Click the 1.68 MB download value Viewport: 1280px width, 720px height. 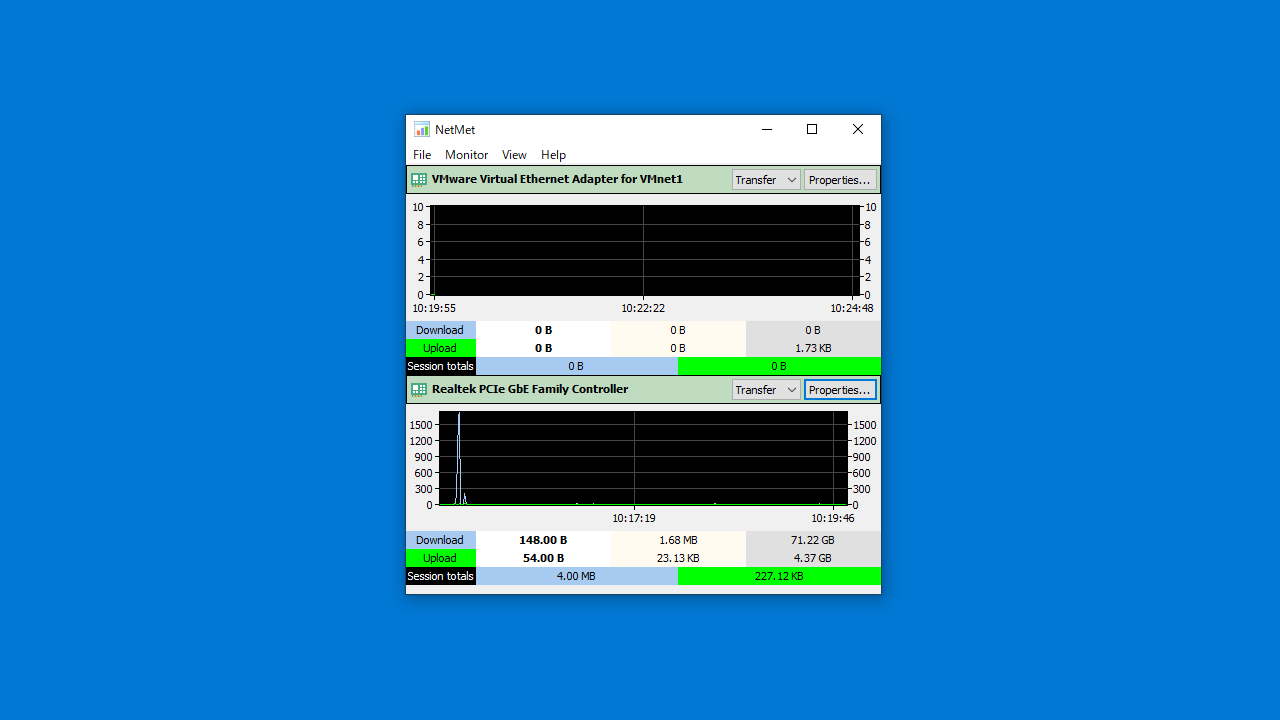[x=678, y=540]
